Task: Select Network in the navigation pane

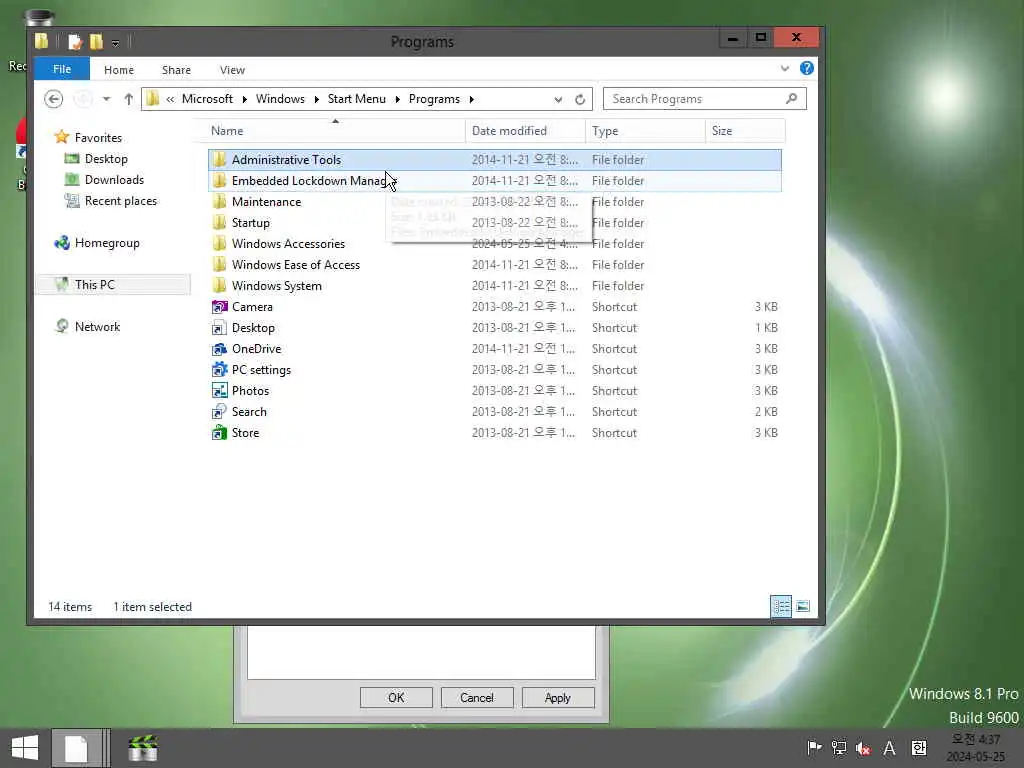Action: coord(97,327)
